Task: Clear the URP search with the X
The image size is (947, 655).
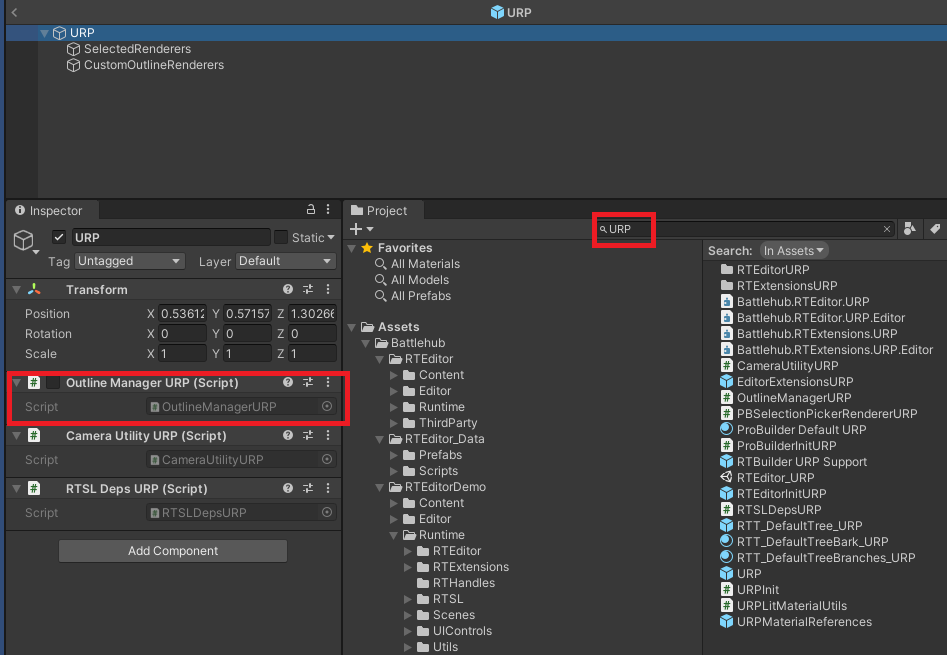Action: click(x=886, y=228)
